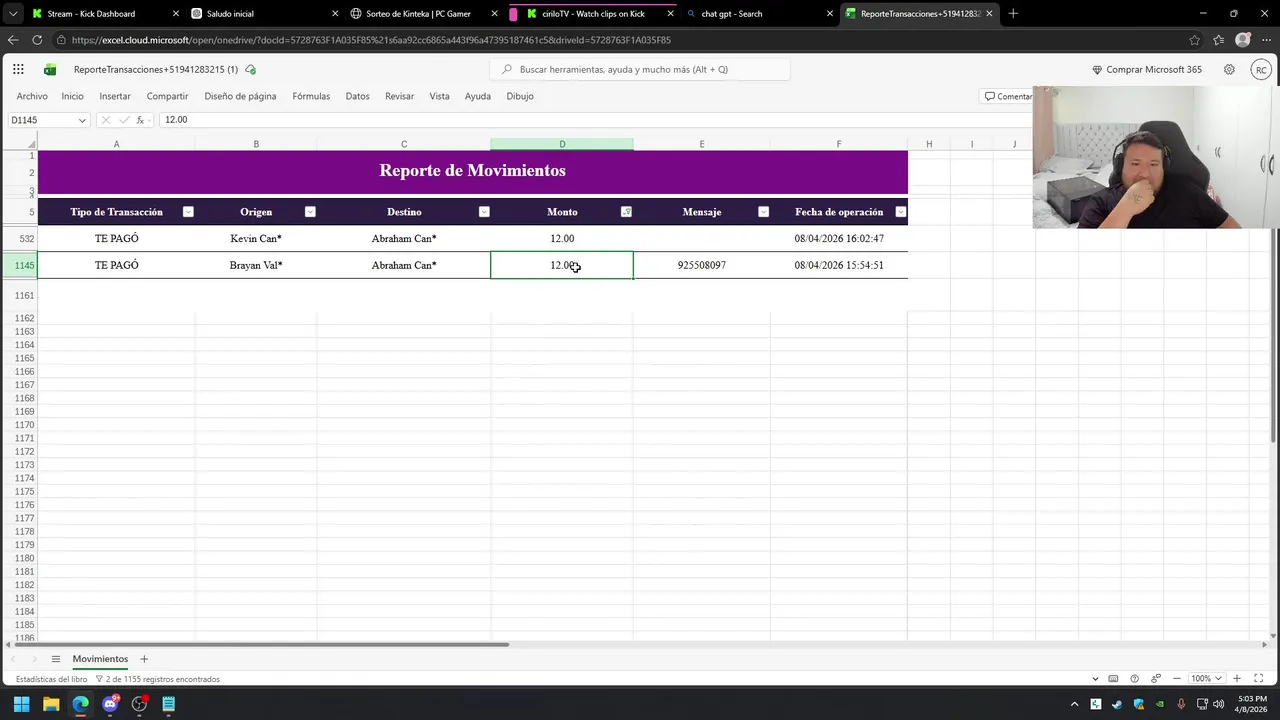This screenshot has height=720, width=1280.
Task: Switch to the Inicio ribbon tab
Action: 72,96
